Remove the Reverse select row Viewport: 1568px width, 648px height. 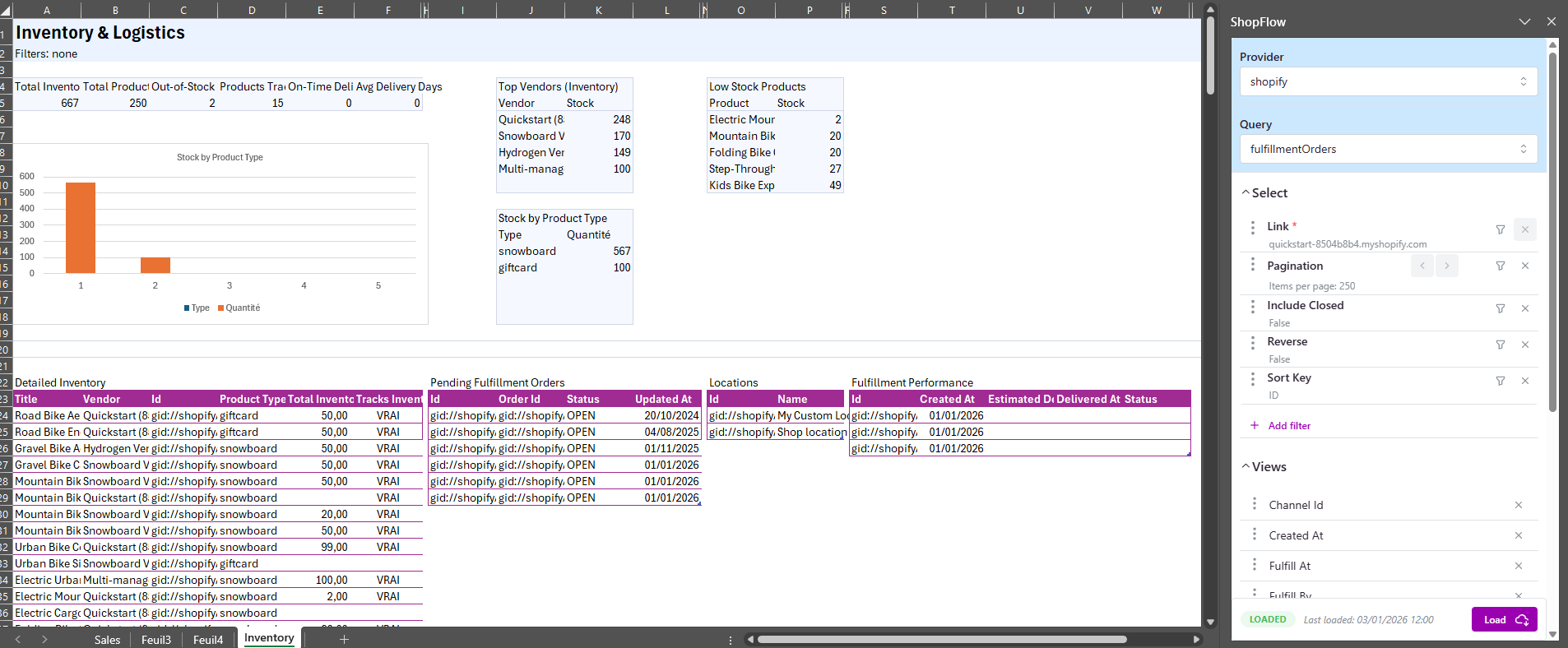point(1525,345)
